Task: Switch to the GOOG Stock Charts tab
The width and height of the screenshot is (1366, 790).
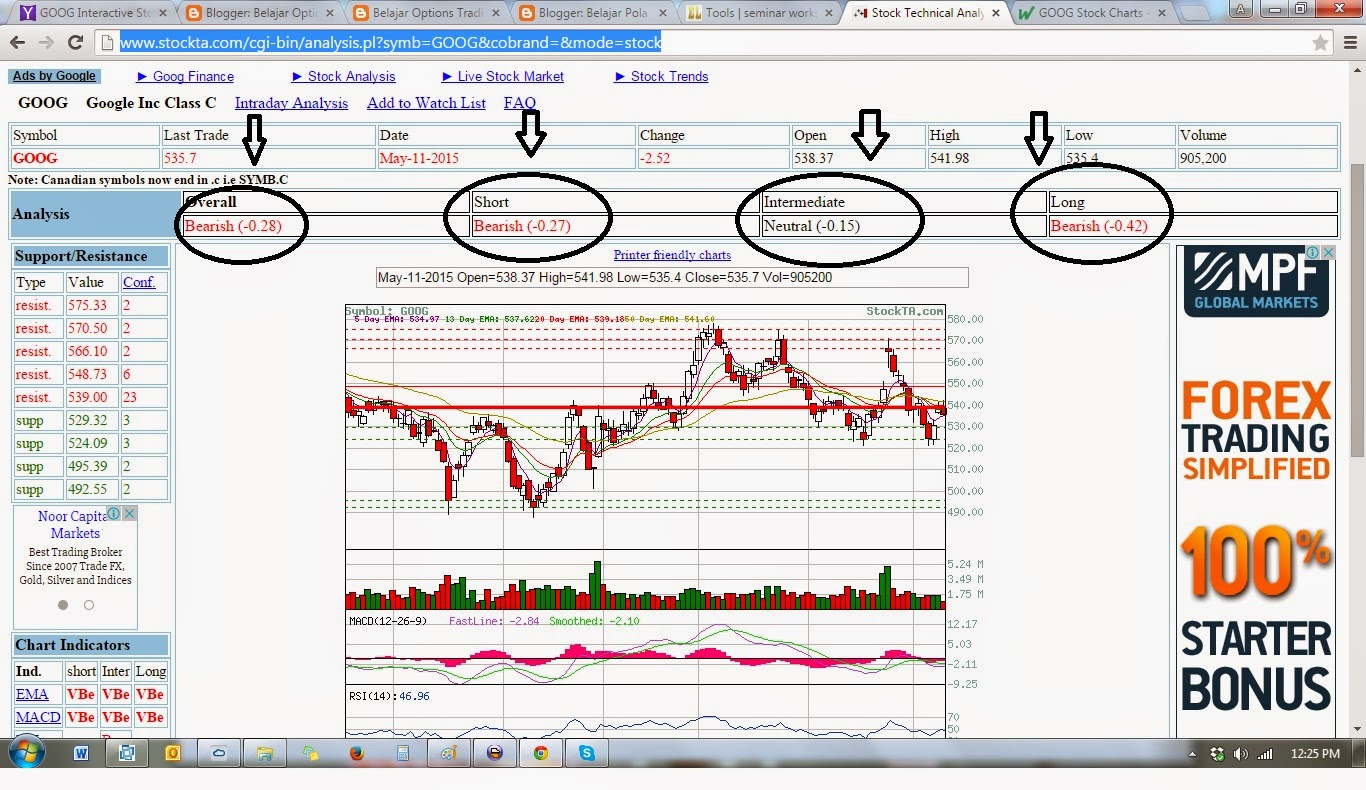Action: pyautogui.click(x=1090, y=13)
